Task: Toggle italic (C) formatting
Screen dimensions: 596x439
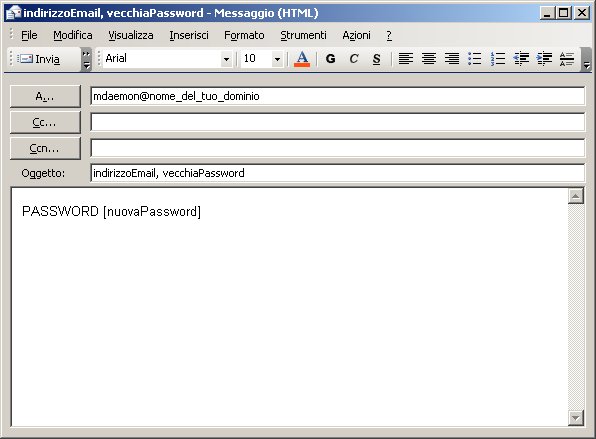Action: pos(353,59)
